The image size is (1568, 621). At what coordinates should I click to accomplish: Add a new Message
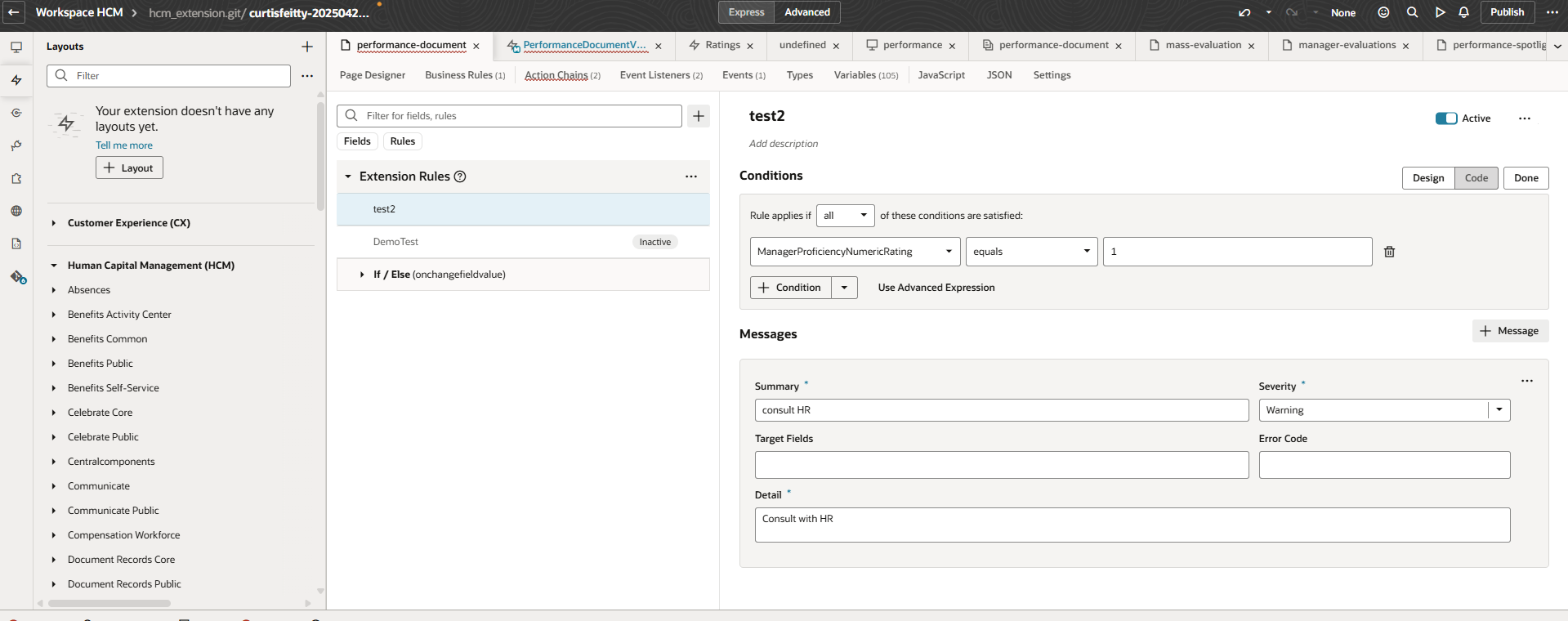tap(1510, 331)
